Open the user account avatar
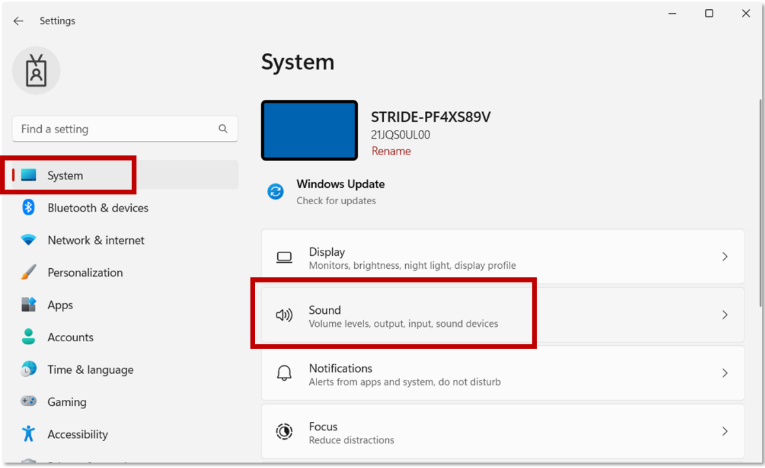This screenshot has width=765, height=468. click(36, 71)
